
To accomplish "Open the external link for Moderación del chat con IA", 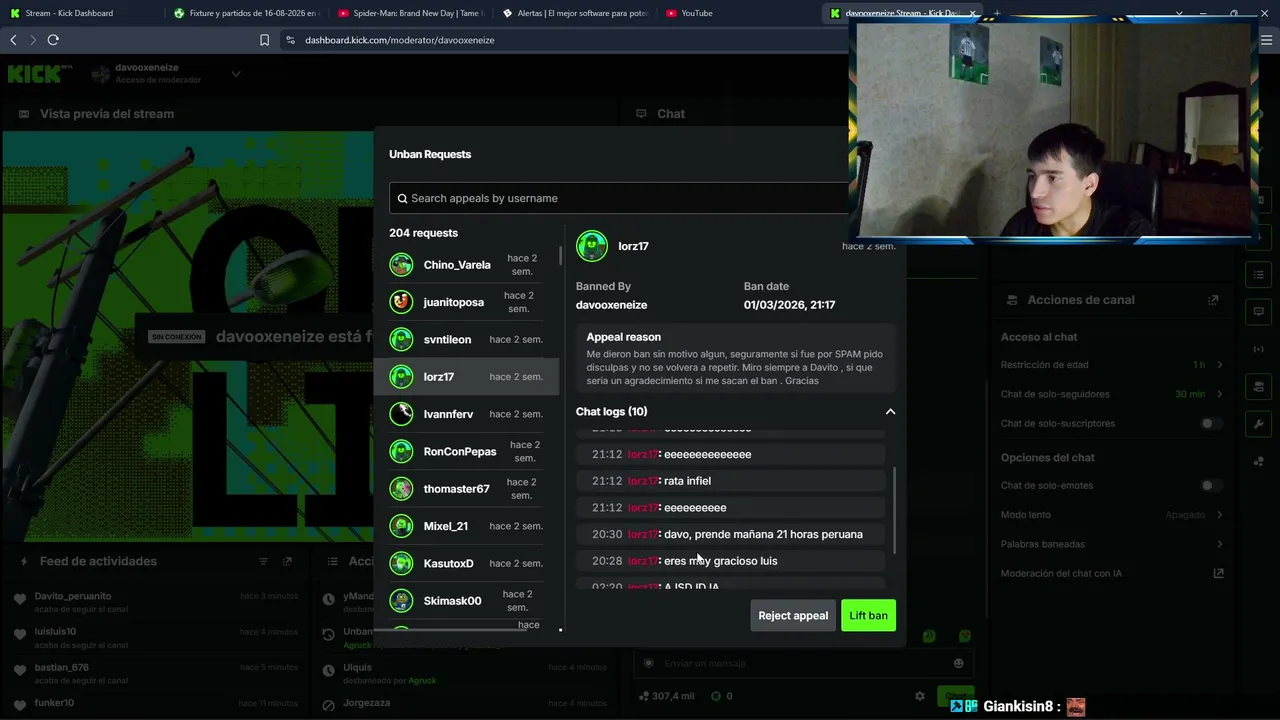I will coord(1218,573).
